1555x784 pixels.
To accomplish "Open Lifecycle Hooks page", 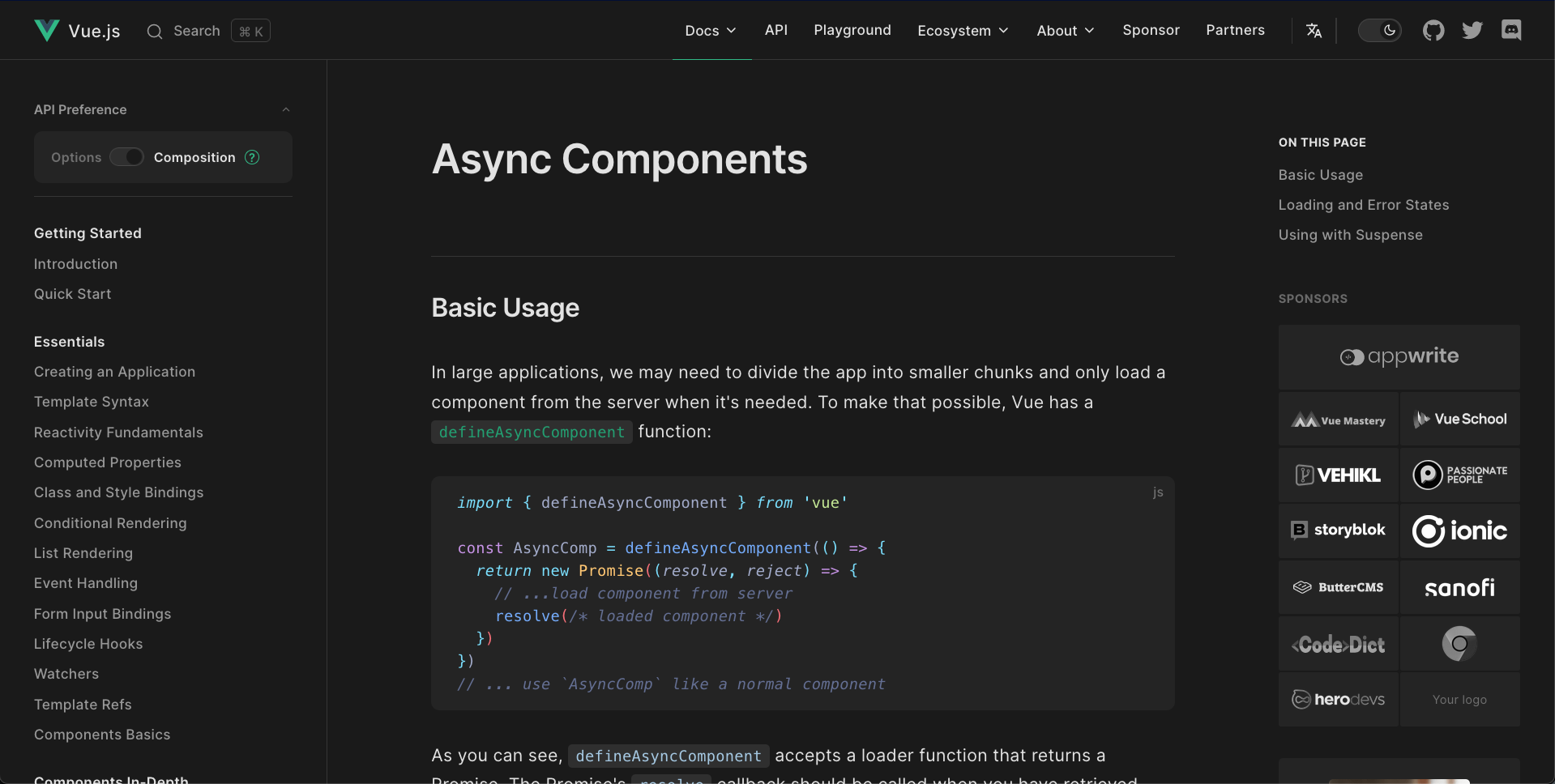I will point(88,644).
